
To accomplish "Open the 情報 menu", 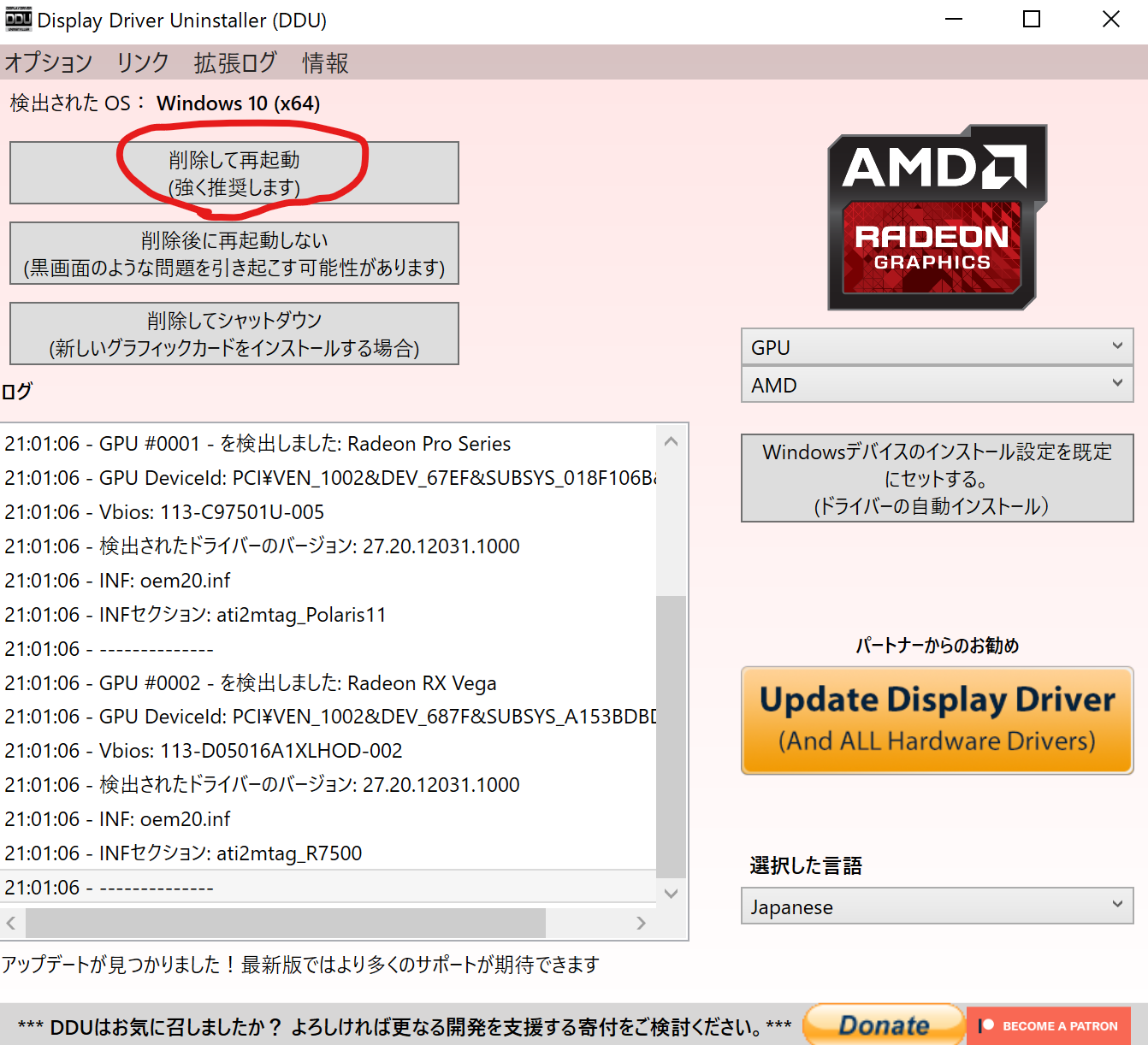I will tap(325, 62).
